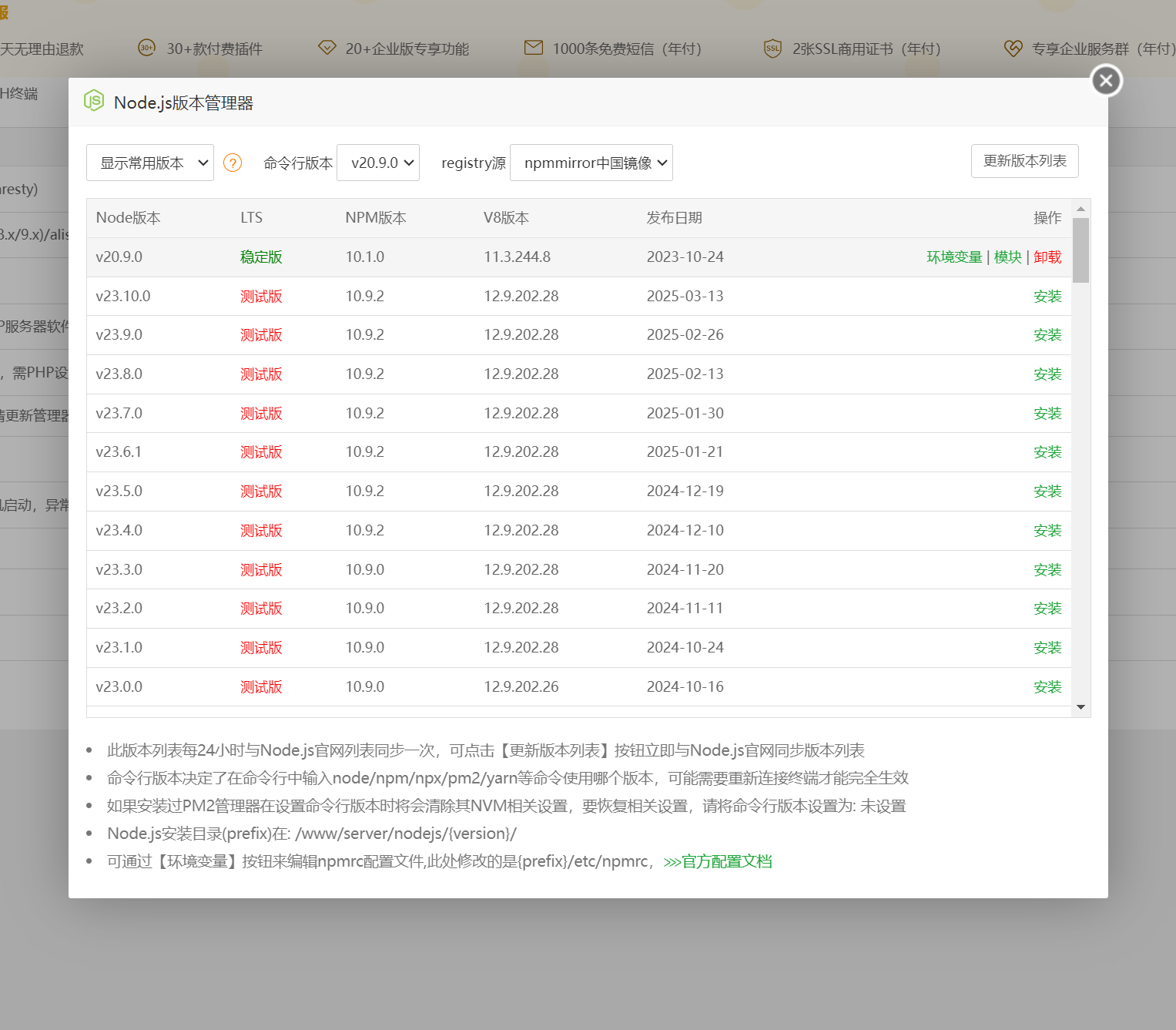Open the 显示常用版本 filter dropdown

150,163
